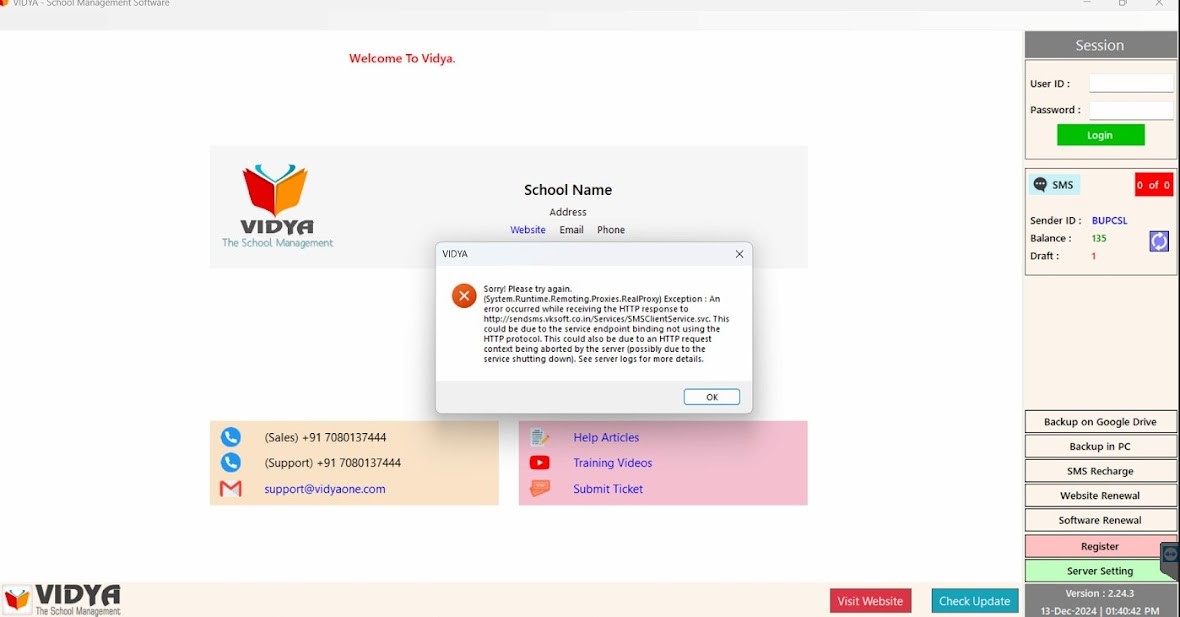Open the support@vidyaone.com email link
The image size is (1180, 617).
[x=325, y=489]
